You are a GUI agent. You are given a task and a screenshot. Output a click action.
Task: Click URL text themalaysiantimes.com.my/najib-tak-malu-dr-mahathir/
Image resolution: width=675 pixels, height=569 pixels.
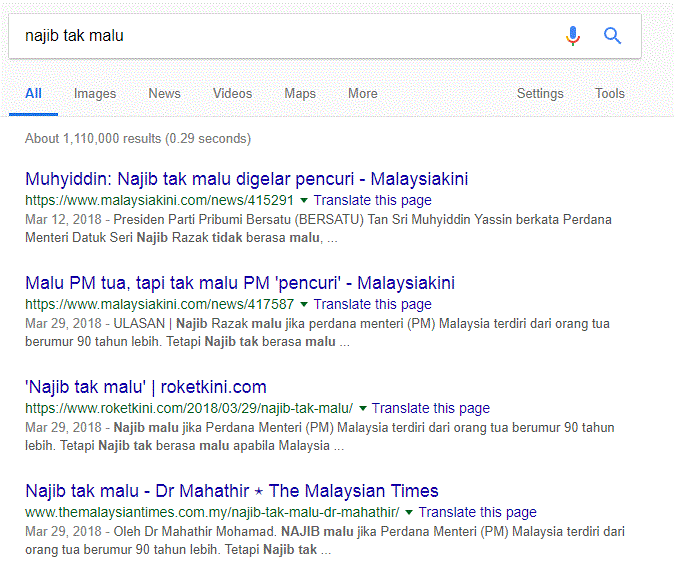click(x=212, y=513)
